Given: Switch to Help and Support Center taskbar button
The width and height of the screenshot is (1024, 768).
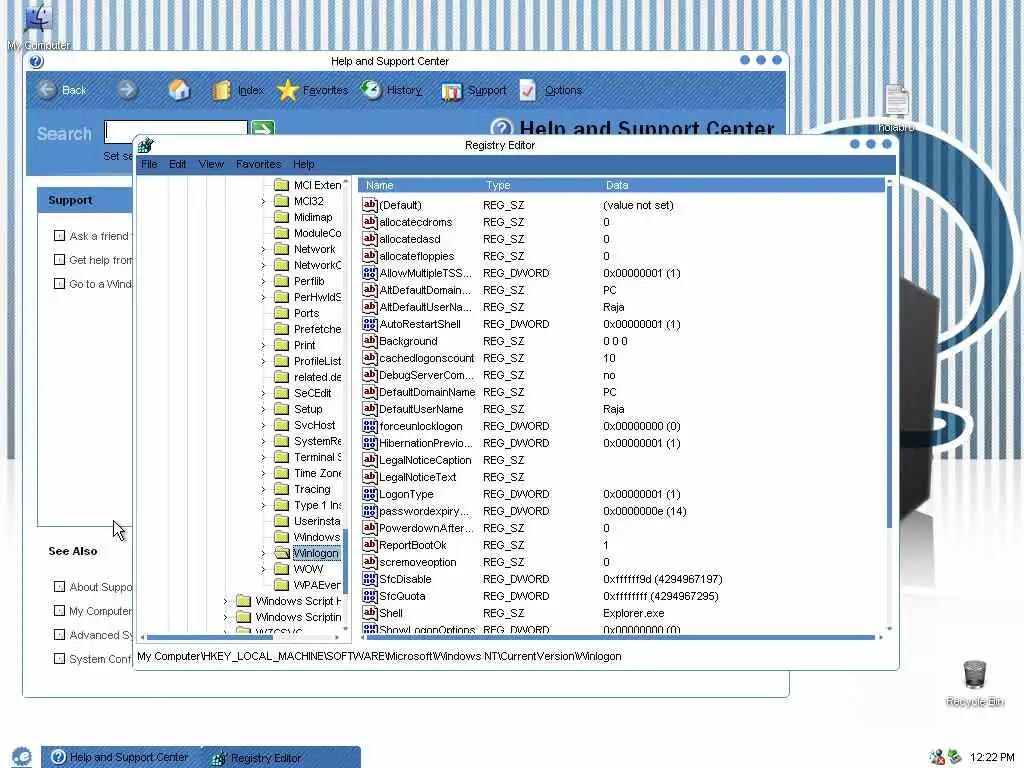Looking at the screenshot, I should (120, 757).
